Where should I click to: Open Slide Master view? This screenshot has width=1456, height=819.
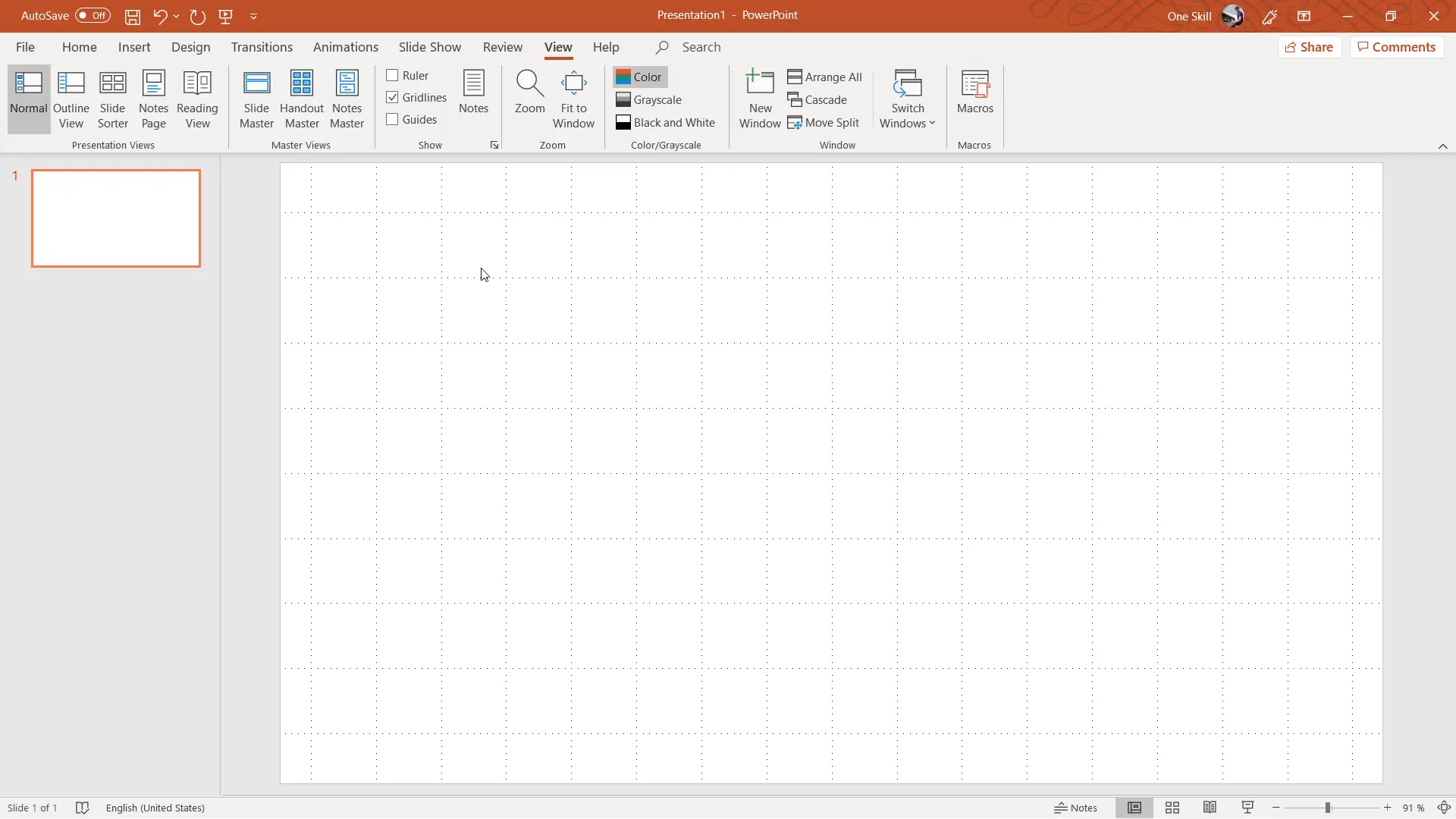point(256,99)
